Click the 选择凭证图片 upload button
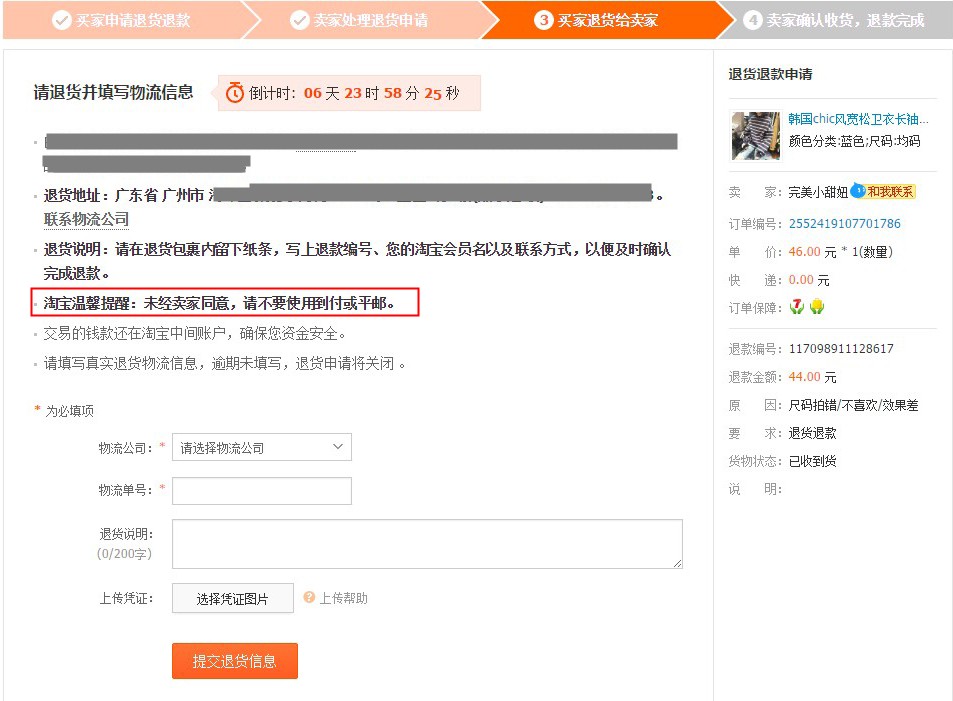This screenshot has width=953, height=701. click(x=233, y=599)
